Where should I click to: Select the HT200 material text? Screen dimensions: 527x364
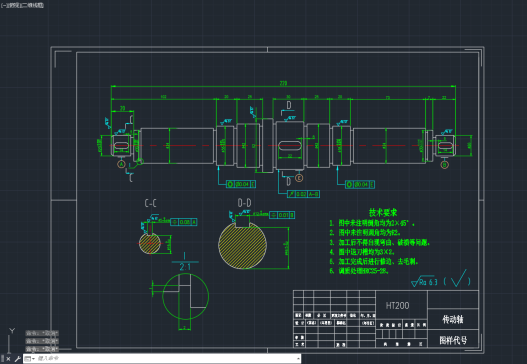point(397,306)
